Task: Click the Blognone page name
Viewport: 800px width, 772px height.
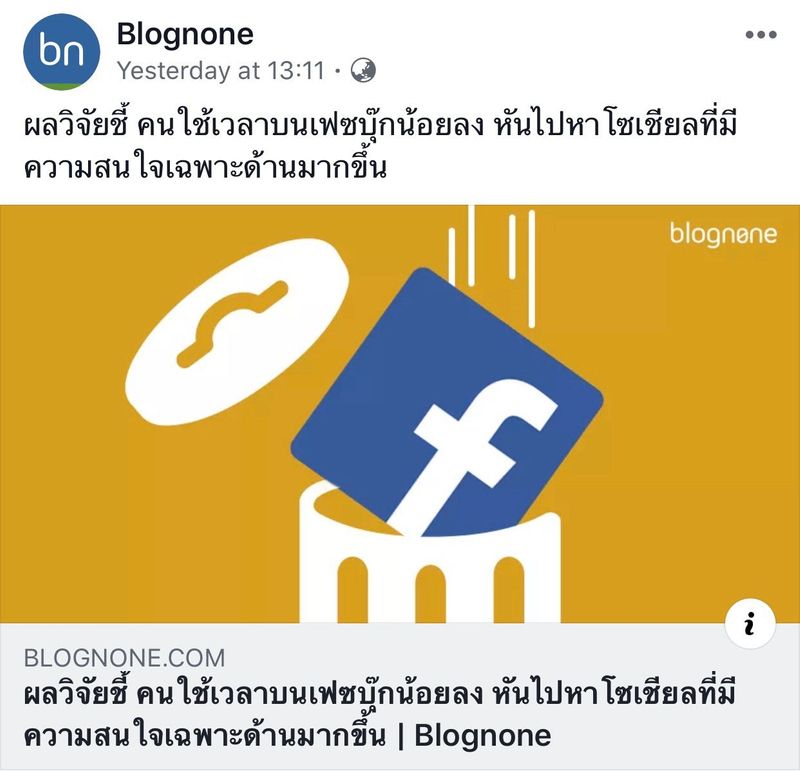Action: point(185,34)
